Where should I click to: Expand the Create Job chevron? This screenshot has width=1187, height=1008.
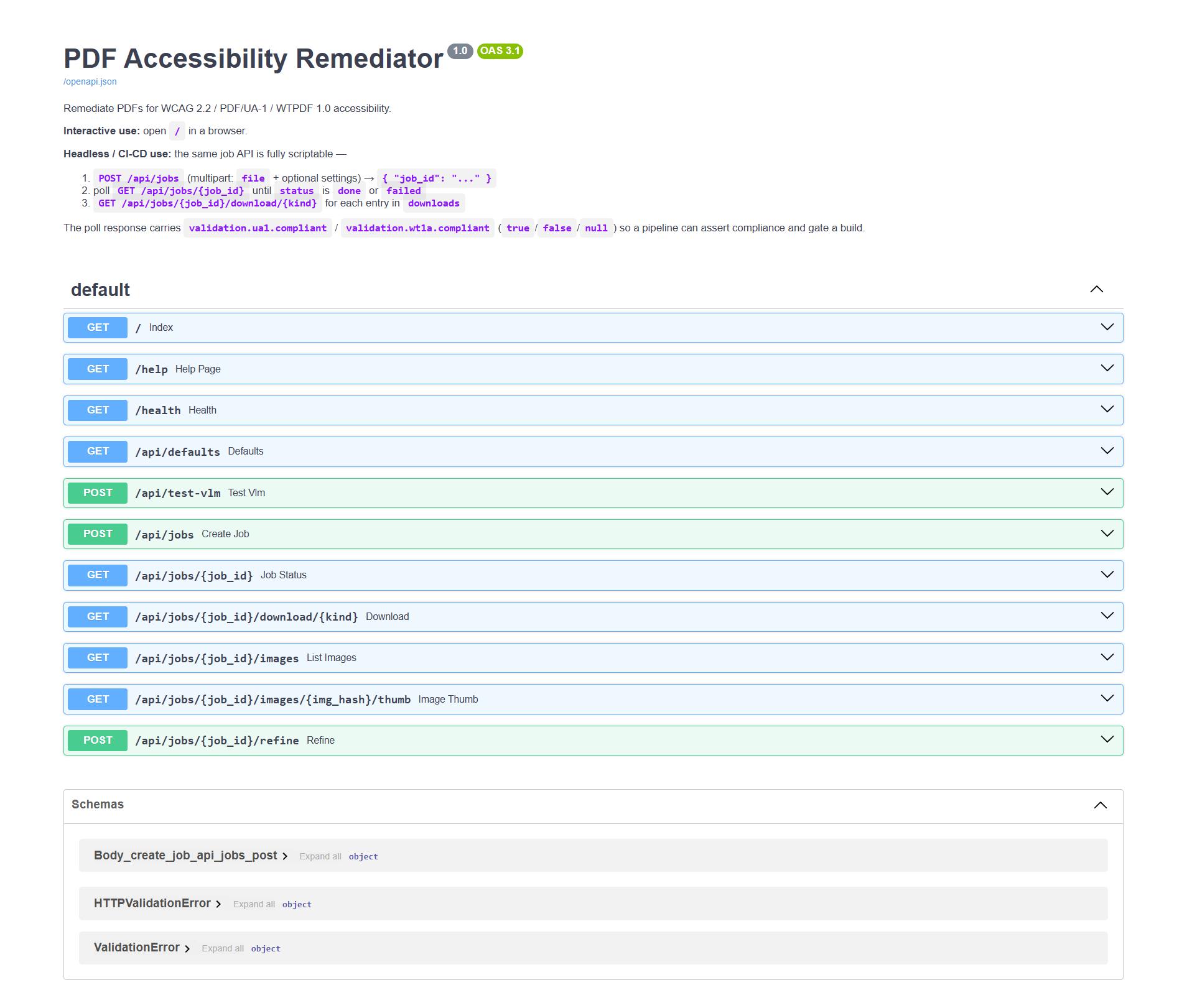[x=1107, y=534]
